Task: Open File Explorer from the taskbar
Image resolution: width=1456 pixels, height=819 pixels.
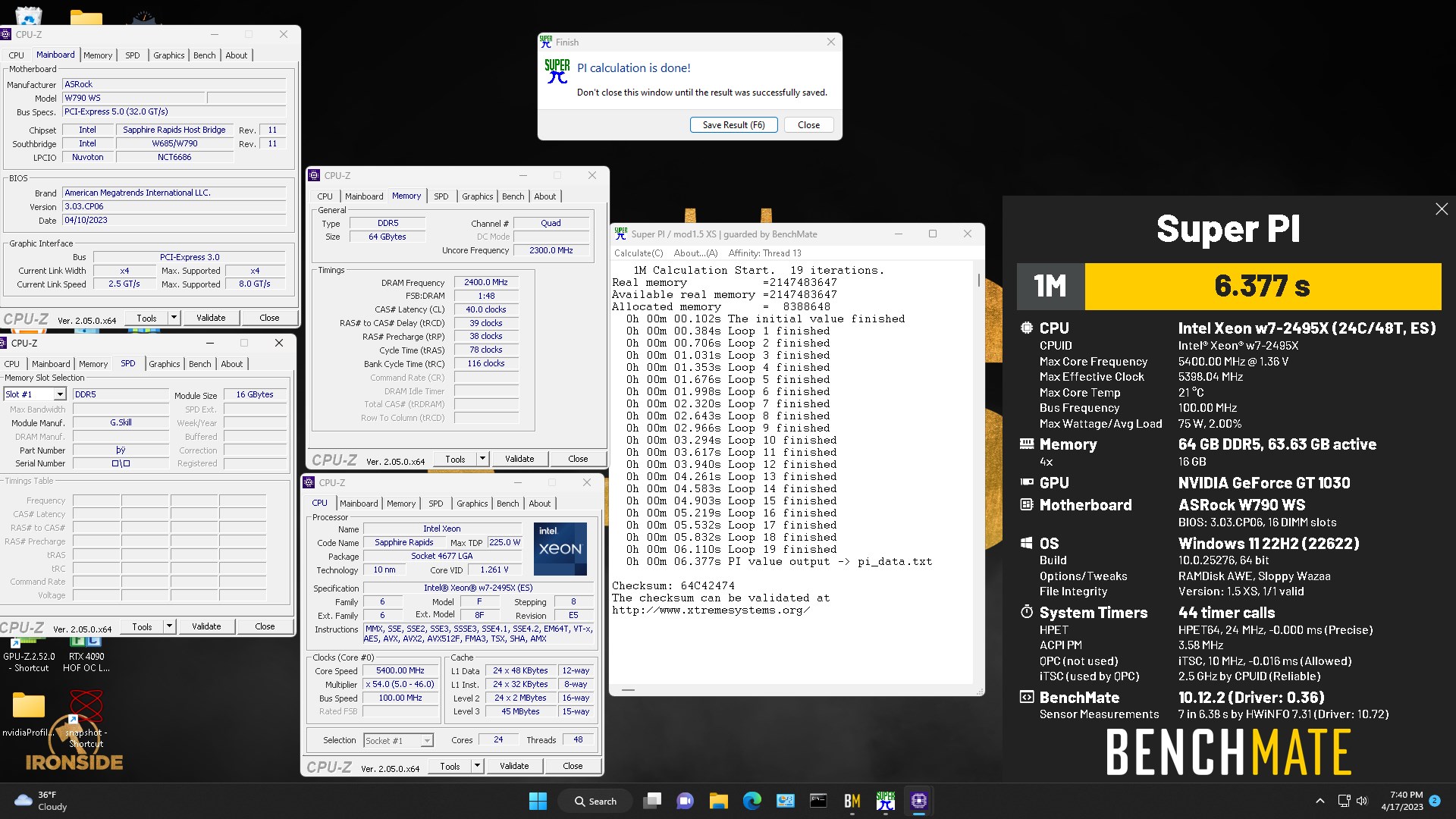Action: click(x=718, y=801)
